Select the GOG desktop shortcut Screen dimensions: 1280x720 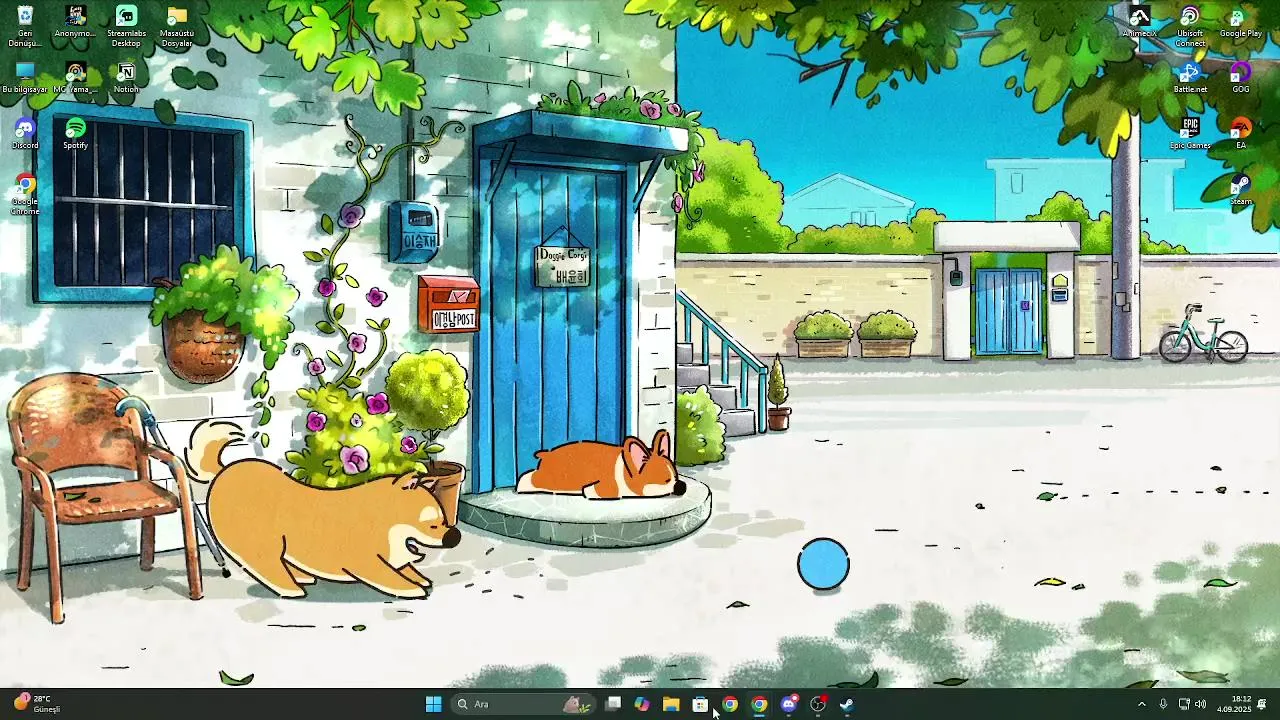tap(1240, 78)
